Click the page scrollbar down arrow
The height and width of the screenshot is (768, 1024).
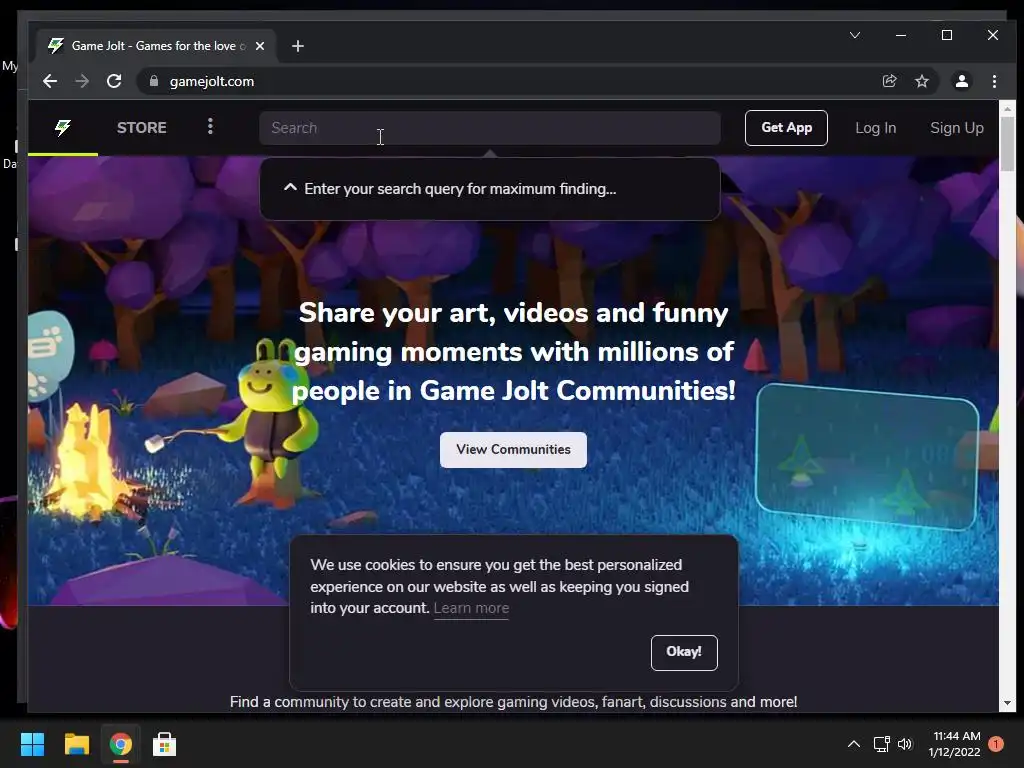coord(1006,703)
